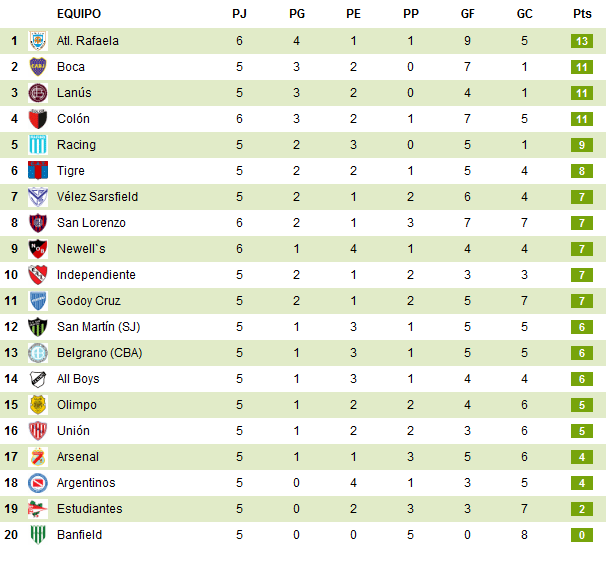This screenshot has height=563, width=606.
Task: Click the Atl. Rafaela club crest
Action: point(38,41)
